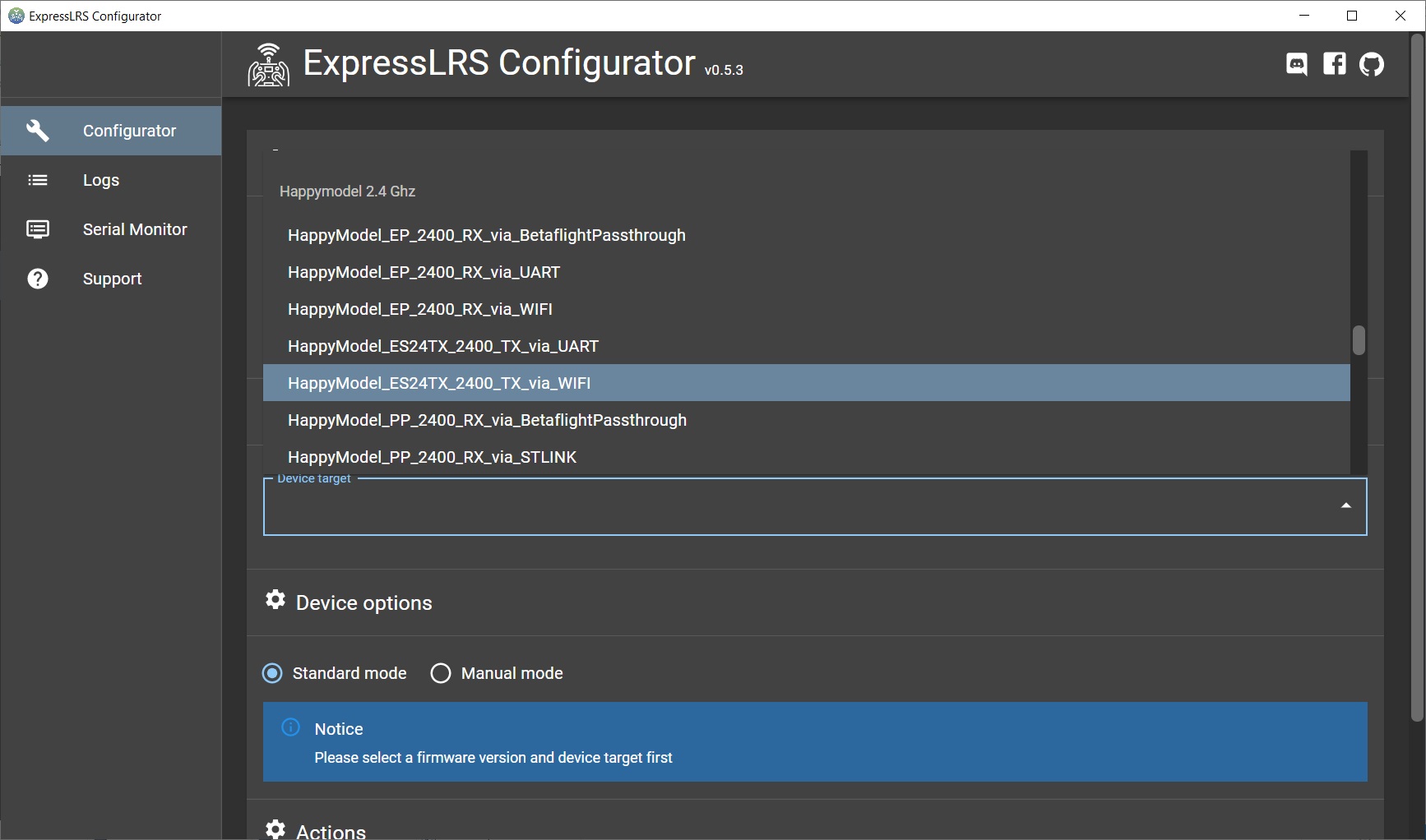Choose HappyModel_ES24TX_2400_TX_via_WIFI target
This screenshot has width=1426, height=840.
click(807, 383)
